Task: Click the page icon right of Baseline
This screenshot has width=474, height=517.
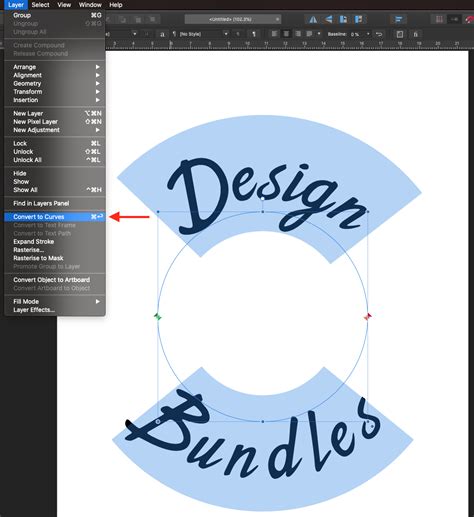Action: click(400, 34)
